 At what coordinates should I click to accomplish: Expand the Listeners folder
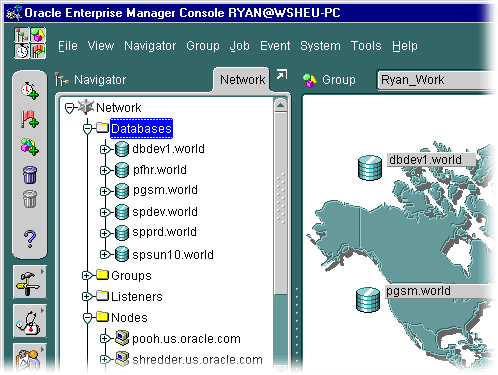87,296
